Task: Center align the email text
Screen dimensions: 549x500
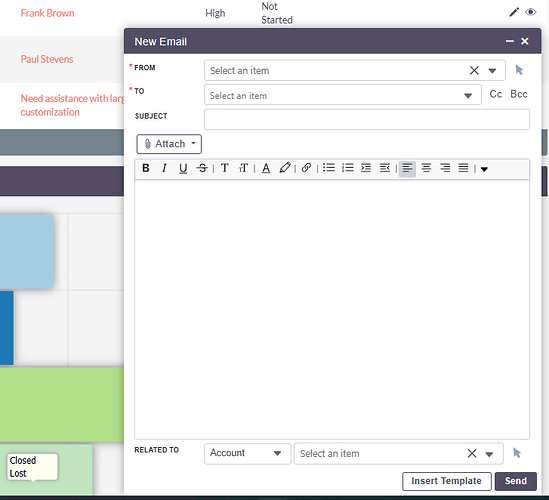Action: (426, 168)
